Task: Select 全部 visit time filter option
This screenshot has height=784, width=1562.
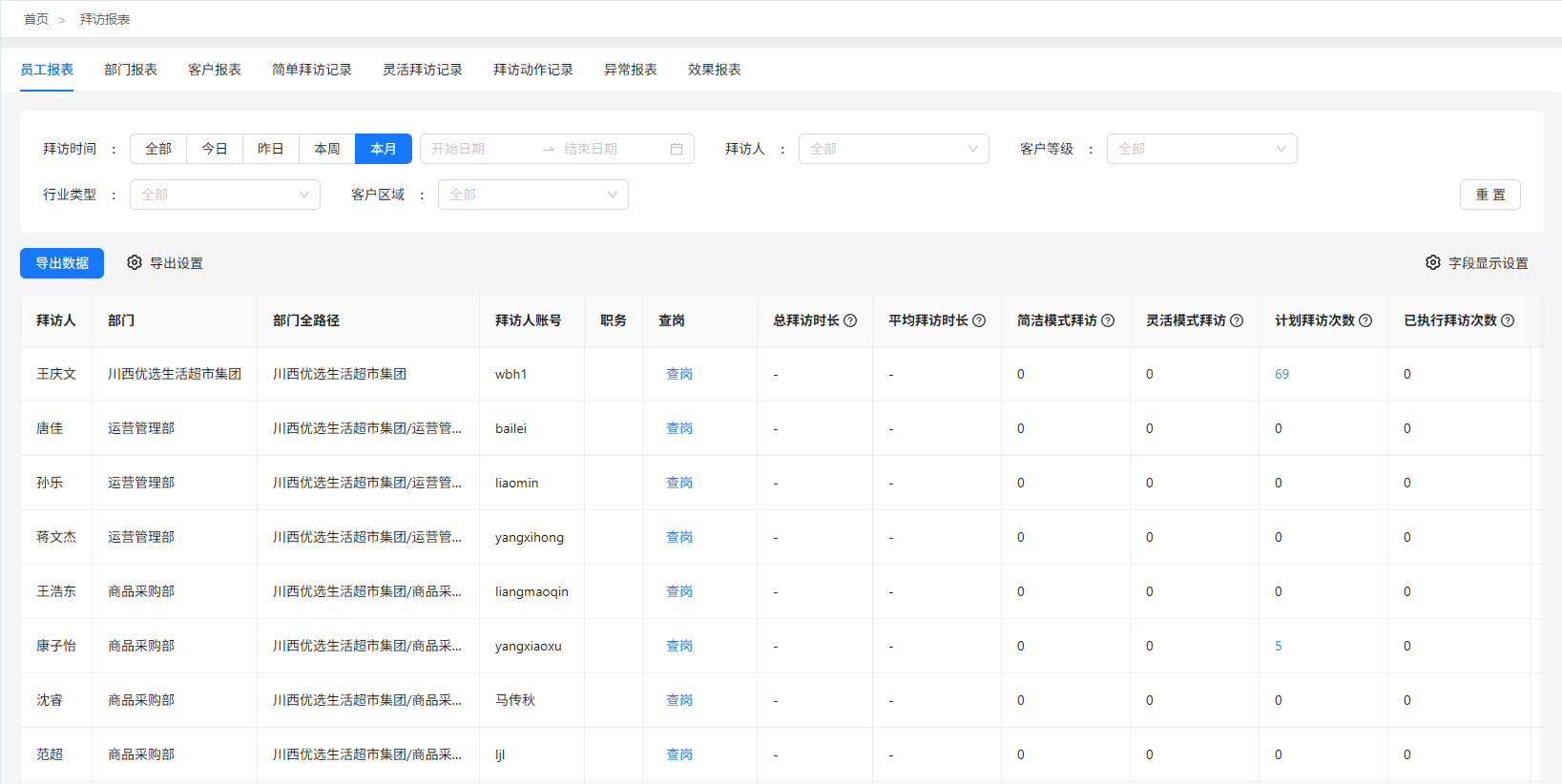Action: point(158,149)
